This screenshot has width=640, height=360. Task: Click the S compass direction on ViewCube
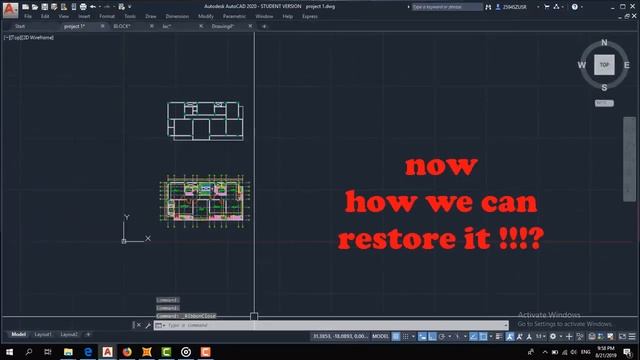[604, 87]
